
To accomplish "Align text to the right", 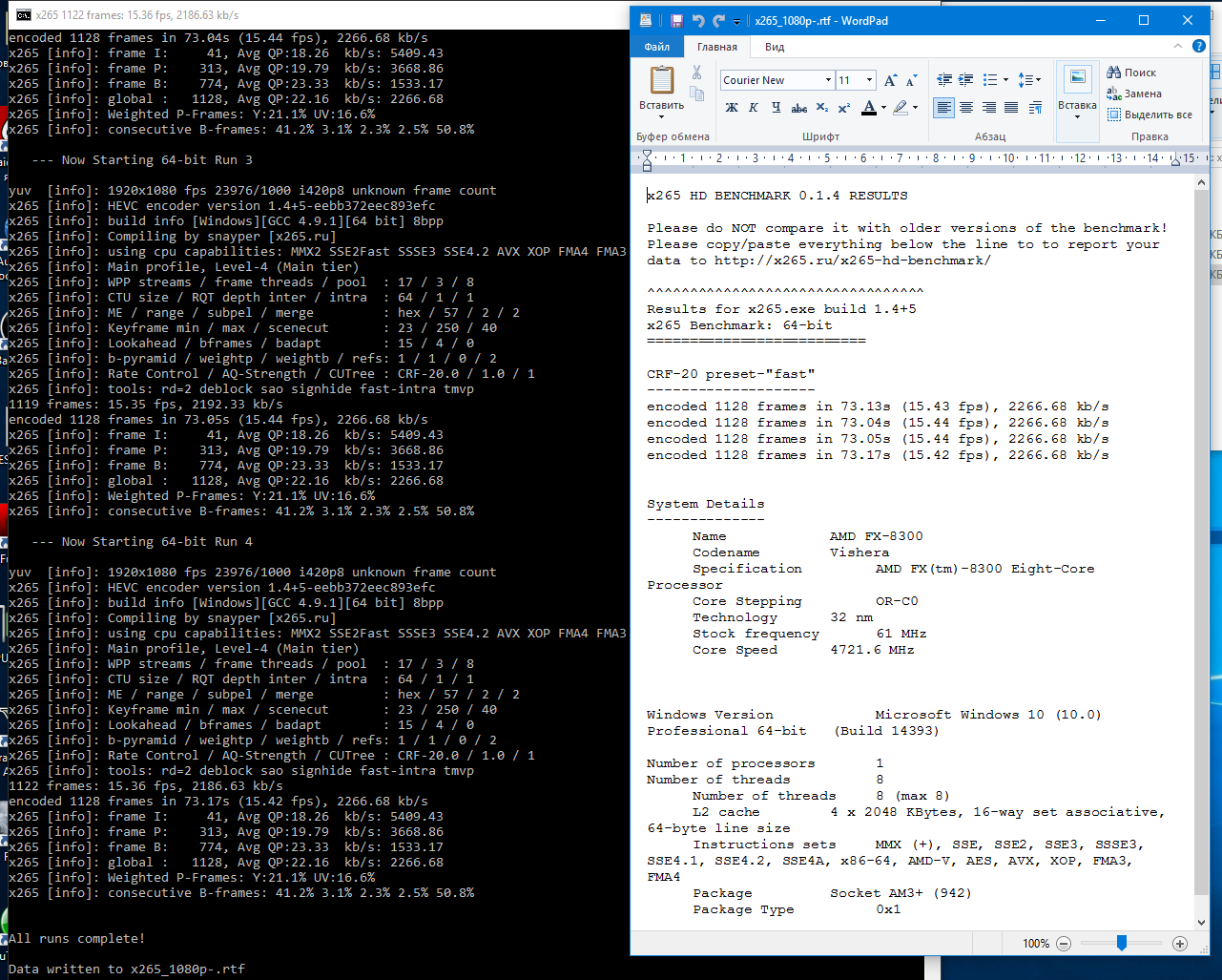I will pos(989,108).
